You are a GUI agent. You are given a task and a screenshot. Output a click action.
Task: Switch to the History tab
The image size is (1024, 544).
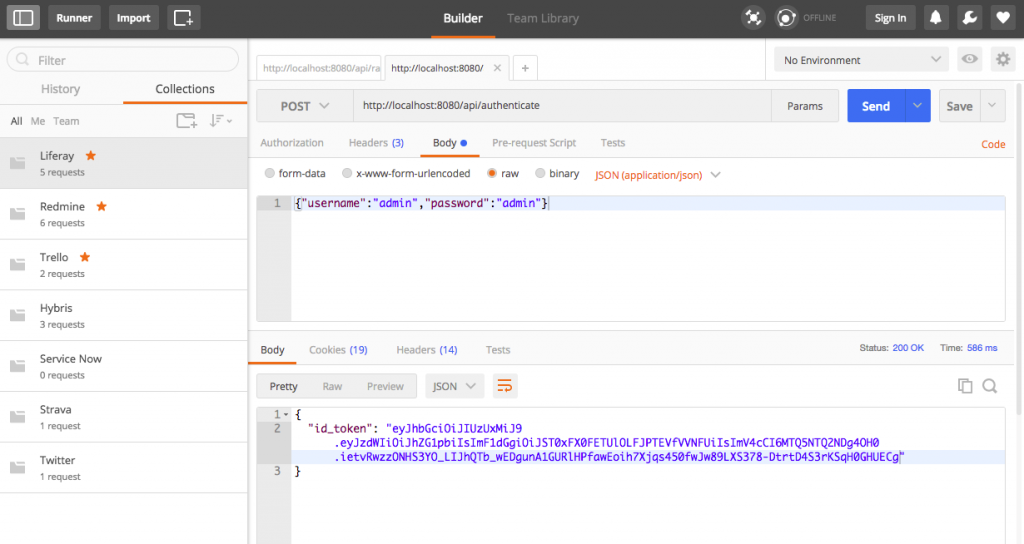coord(61,89)
